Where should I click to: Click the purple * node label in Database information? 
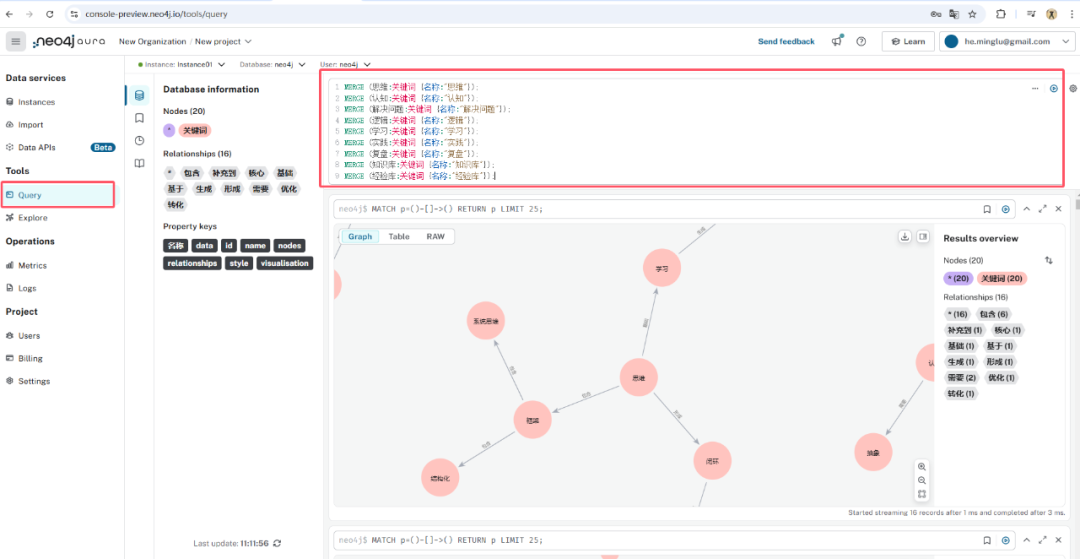point(169,130)
